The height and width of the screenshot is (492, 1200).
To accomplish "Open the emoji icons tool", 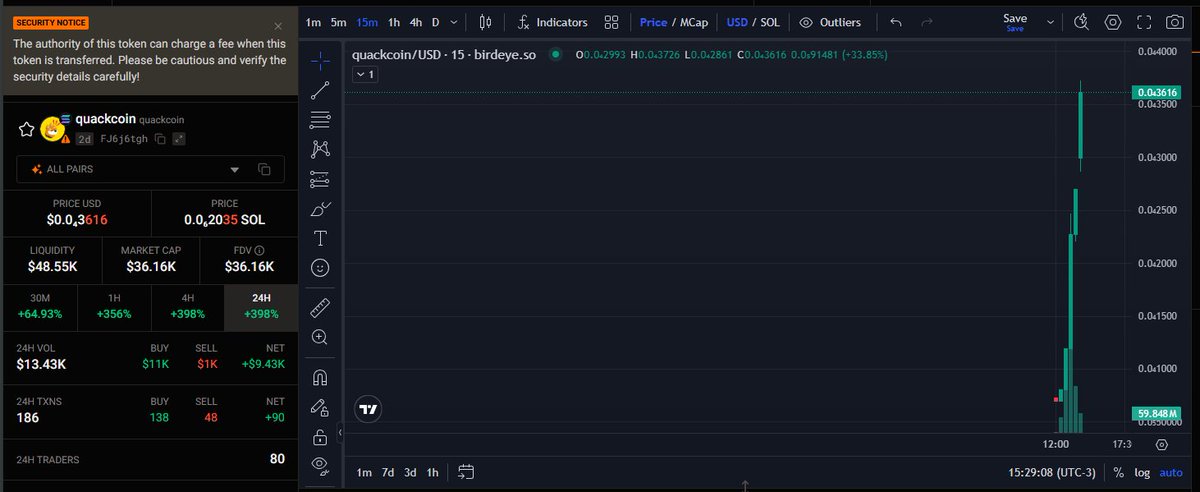I will pos(320,267).
